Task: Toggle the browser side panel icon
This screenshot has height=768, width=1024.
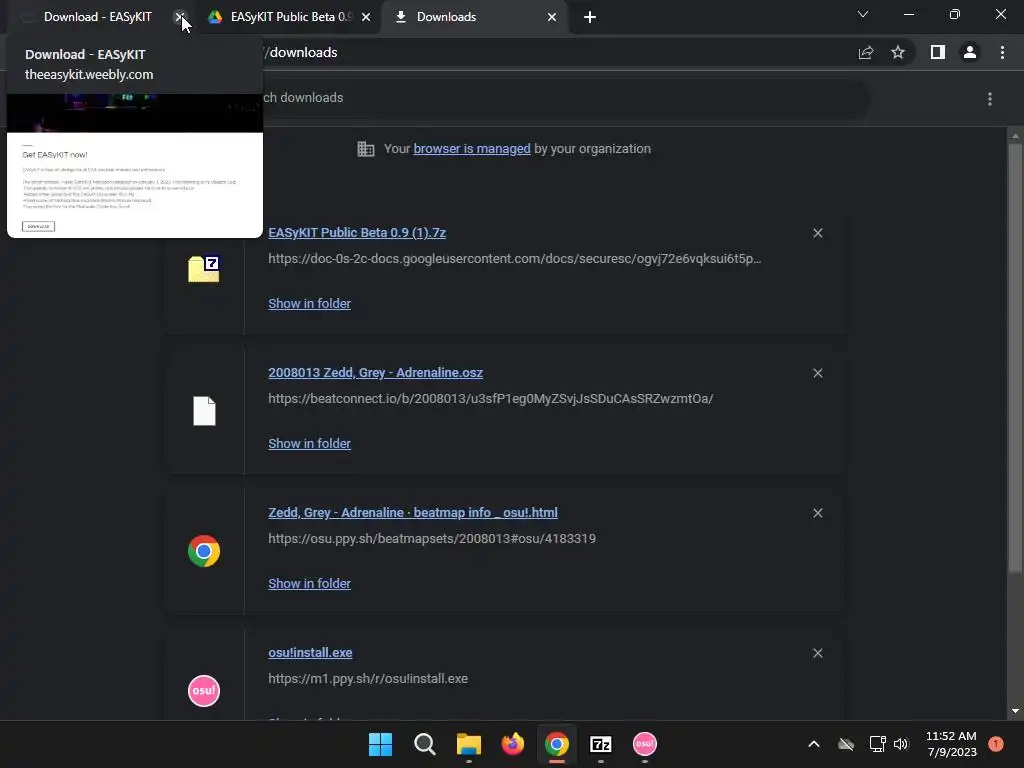Action: 938,52
